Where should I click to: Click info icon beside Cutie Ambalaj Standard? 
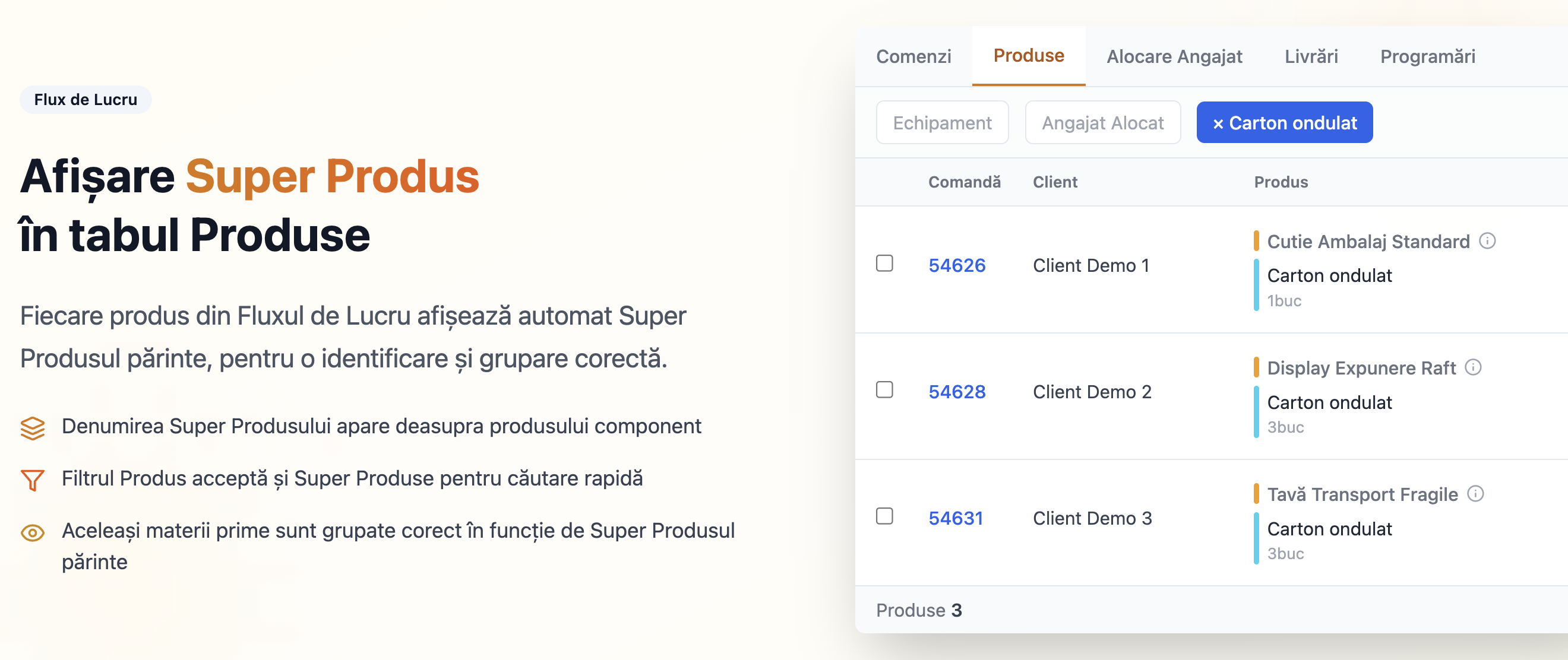[x=1487, y=241]
